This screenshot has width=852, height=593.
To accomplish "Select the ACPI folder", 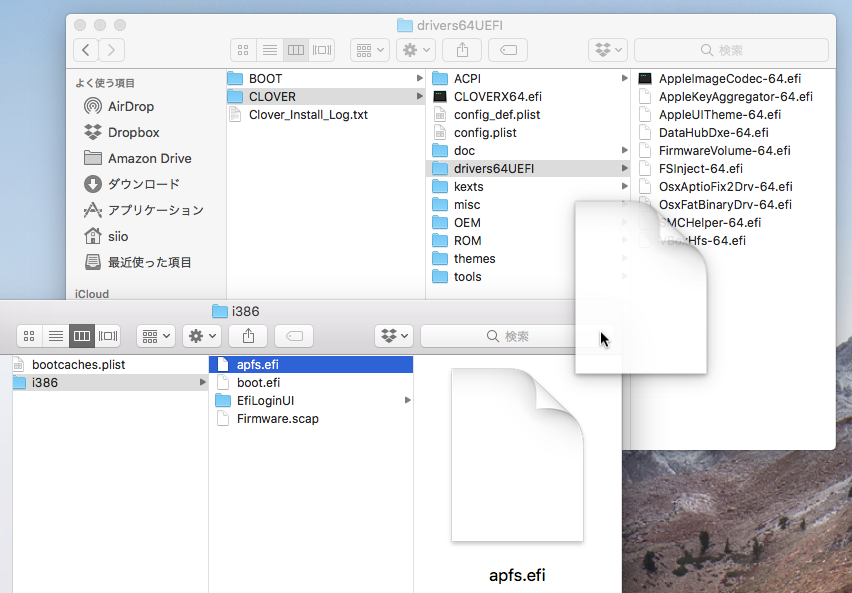I will (530, 79).
